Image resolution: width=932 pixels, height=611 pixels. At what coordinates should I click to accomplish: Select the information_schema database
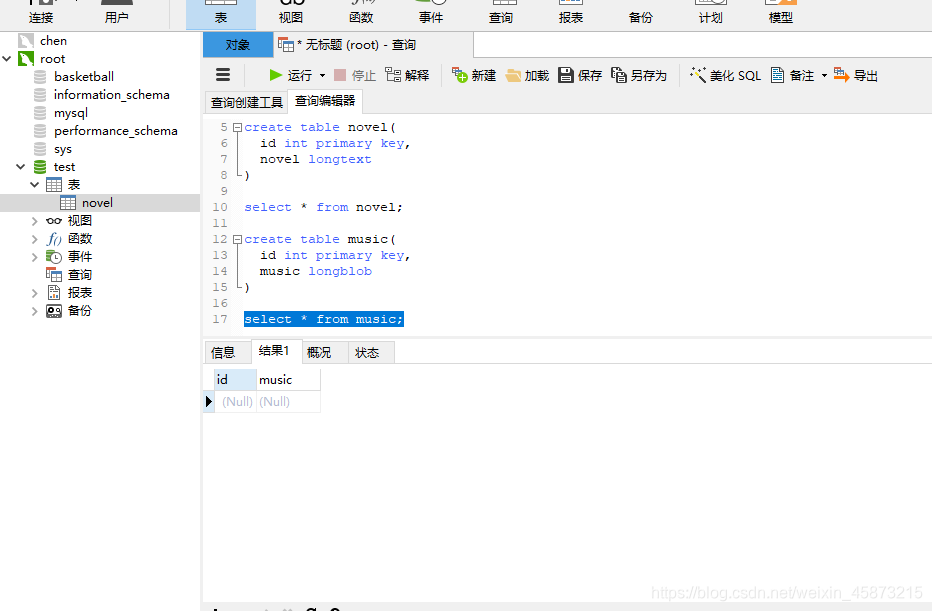[x=112, y=95]
